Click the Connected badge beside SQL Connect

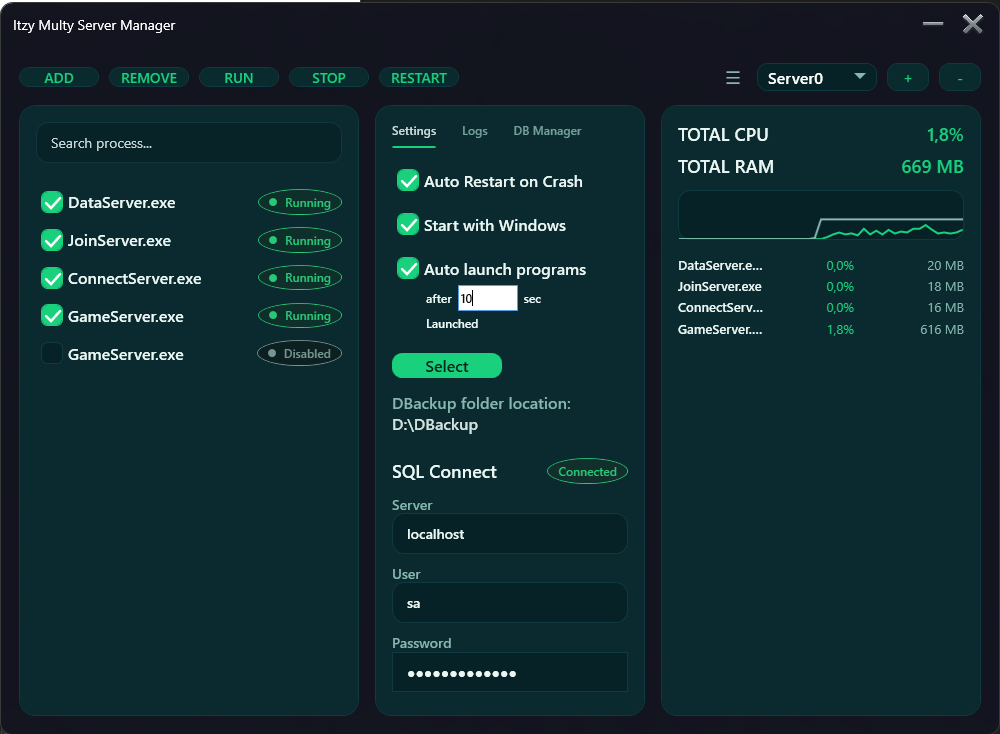pyautogui.click(x=587, y=471)
